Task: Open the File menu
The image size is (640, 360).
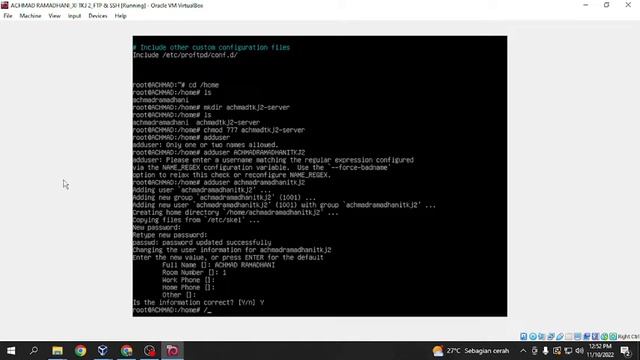Action: tap(8, 16)
